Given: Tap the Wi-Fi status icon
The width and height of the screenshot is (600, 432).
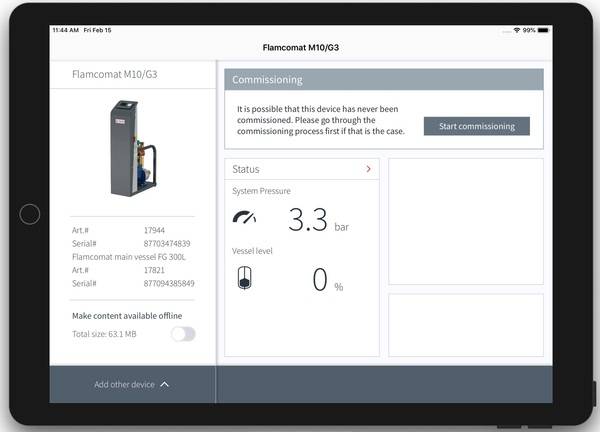Looking at the screenshot, I should 517,30.
